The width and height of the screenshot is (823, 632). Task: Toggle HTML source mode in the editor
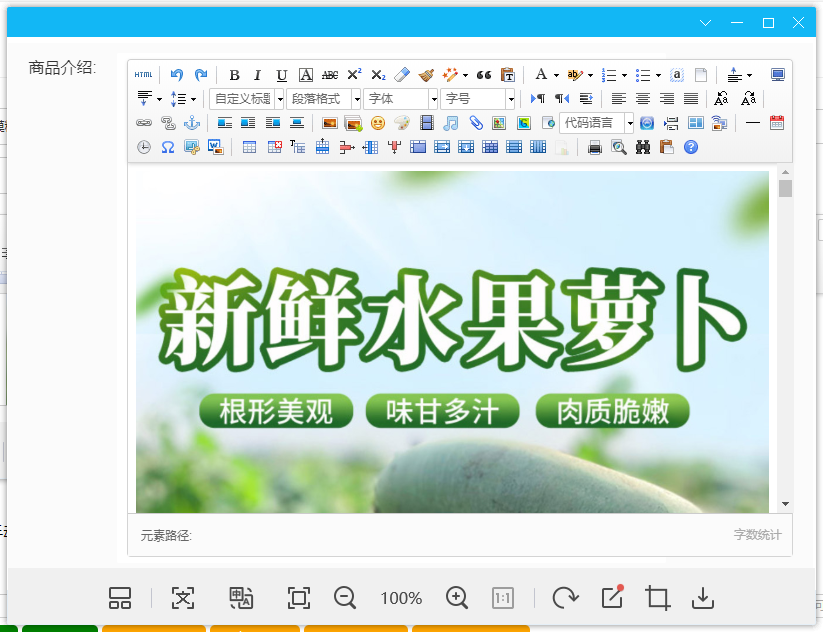[144, 75]
